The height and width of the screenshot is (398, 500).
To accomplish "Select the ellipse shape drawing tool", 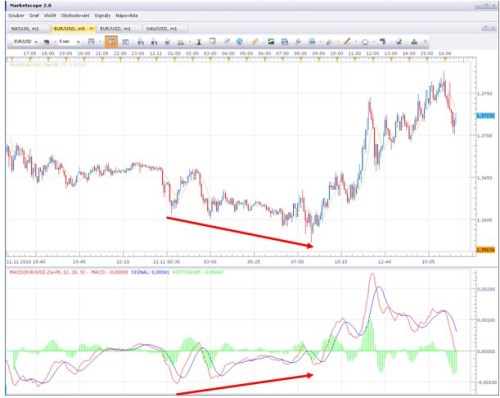I will point(365,42).
